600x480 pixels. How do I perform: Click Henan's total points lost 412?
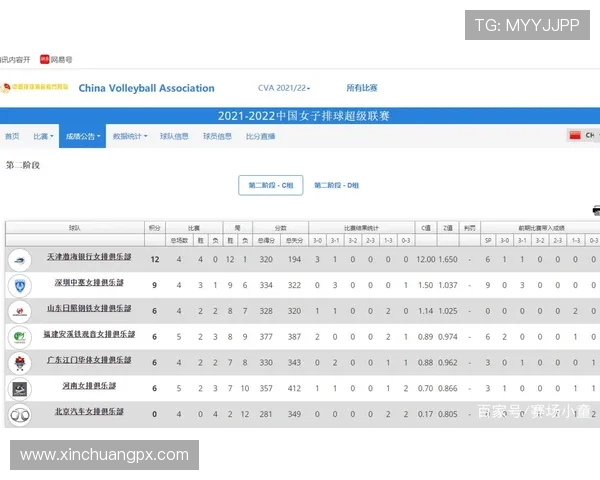[x=294, y=389]
